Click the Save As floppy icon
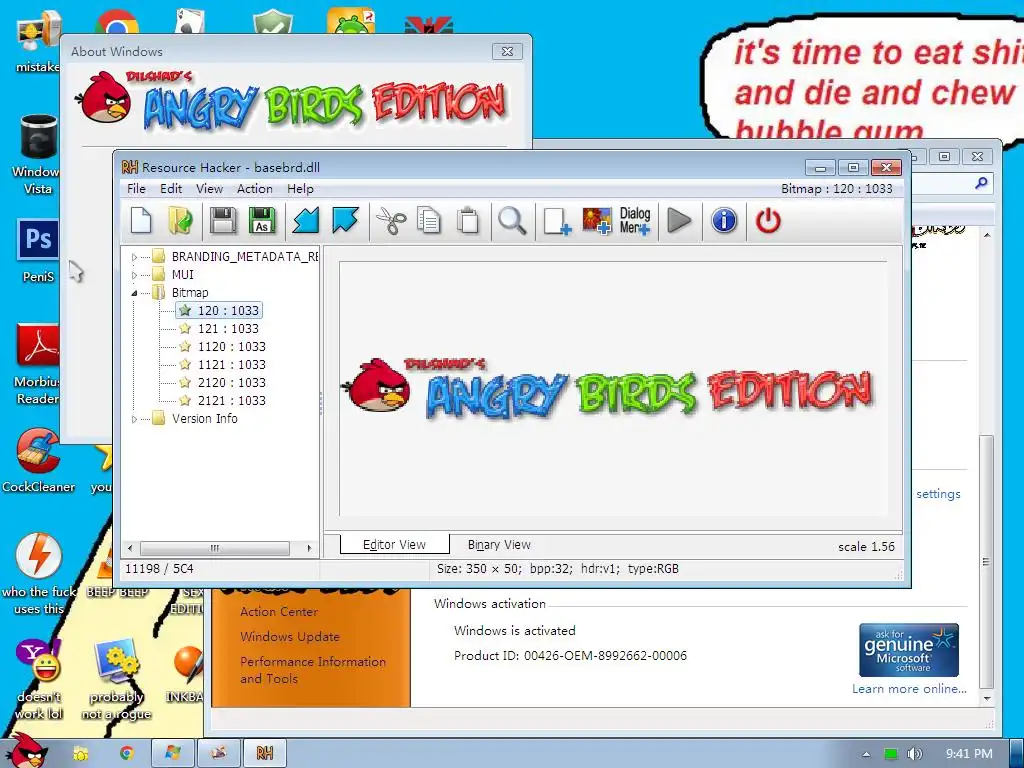 click(x=262, y=221)
